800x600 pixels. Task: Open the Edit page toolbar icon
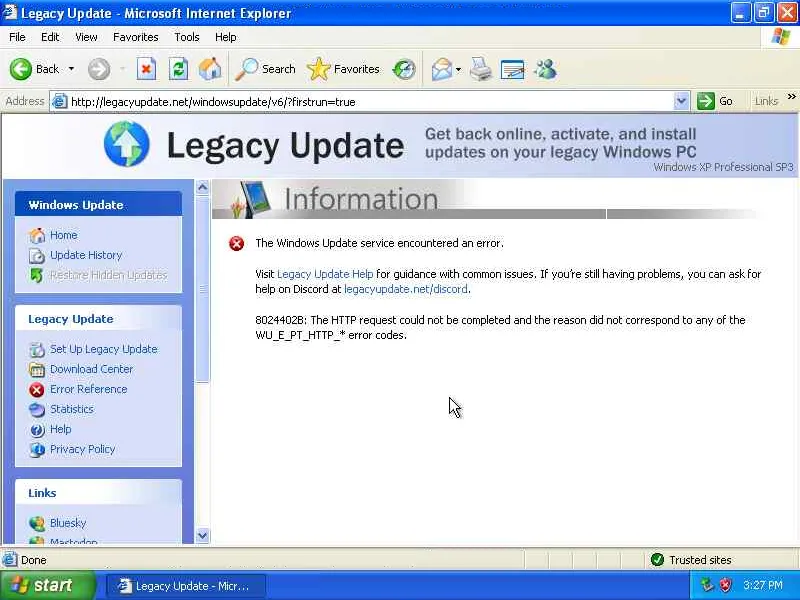513,70
